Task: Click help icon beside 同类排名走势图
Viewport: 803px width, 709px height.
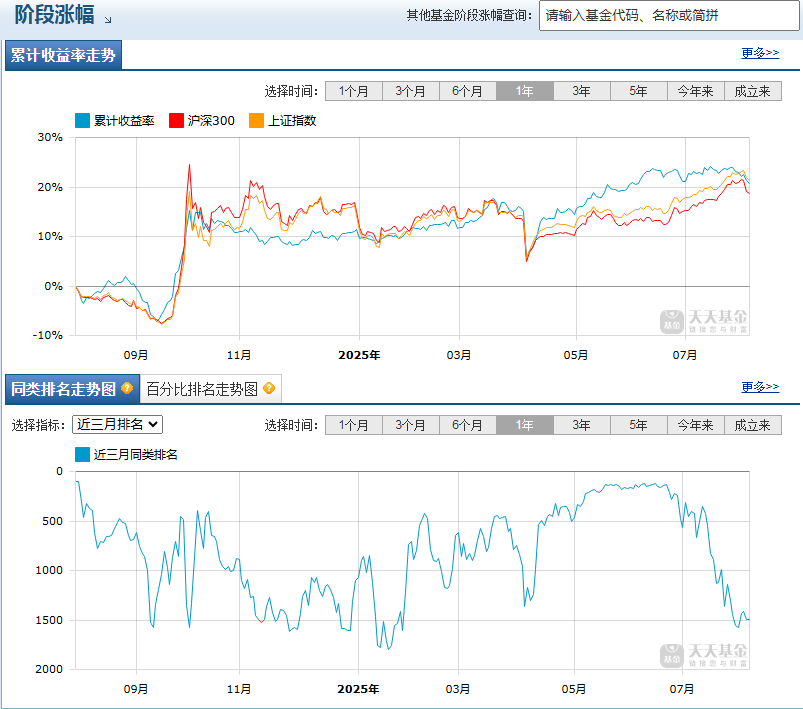Action: coord(127,388)
